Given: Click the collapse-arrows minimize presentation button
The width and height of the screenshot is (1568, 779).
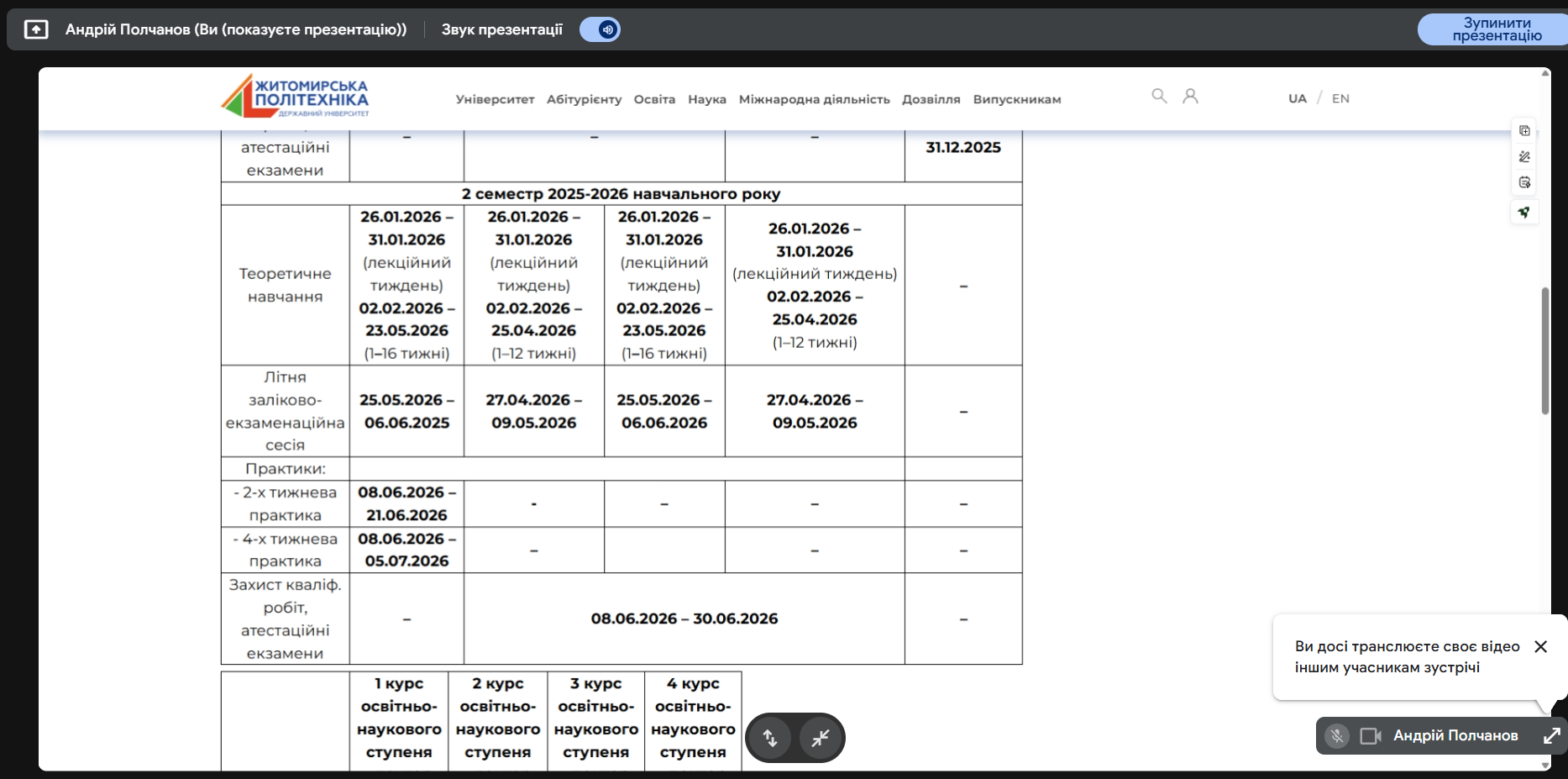Looking at the screenshot, I should click(821, 738).
